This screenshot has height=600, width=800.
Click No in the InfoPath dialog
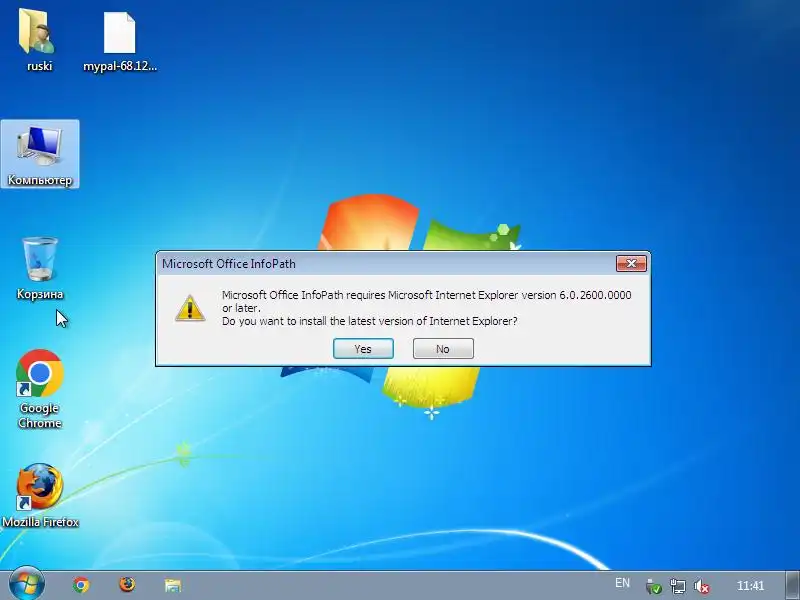[443, 349]
